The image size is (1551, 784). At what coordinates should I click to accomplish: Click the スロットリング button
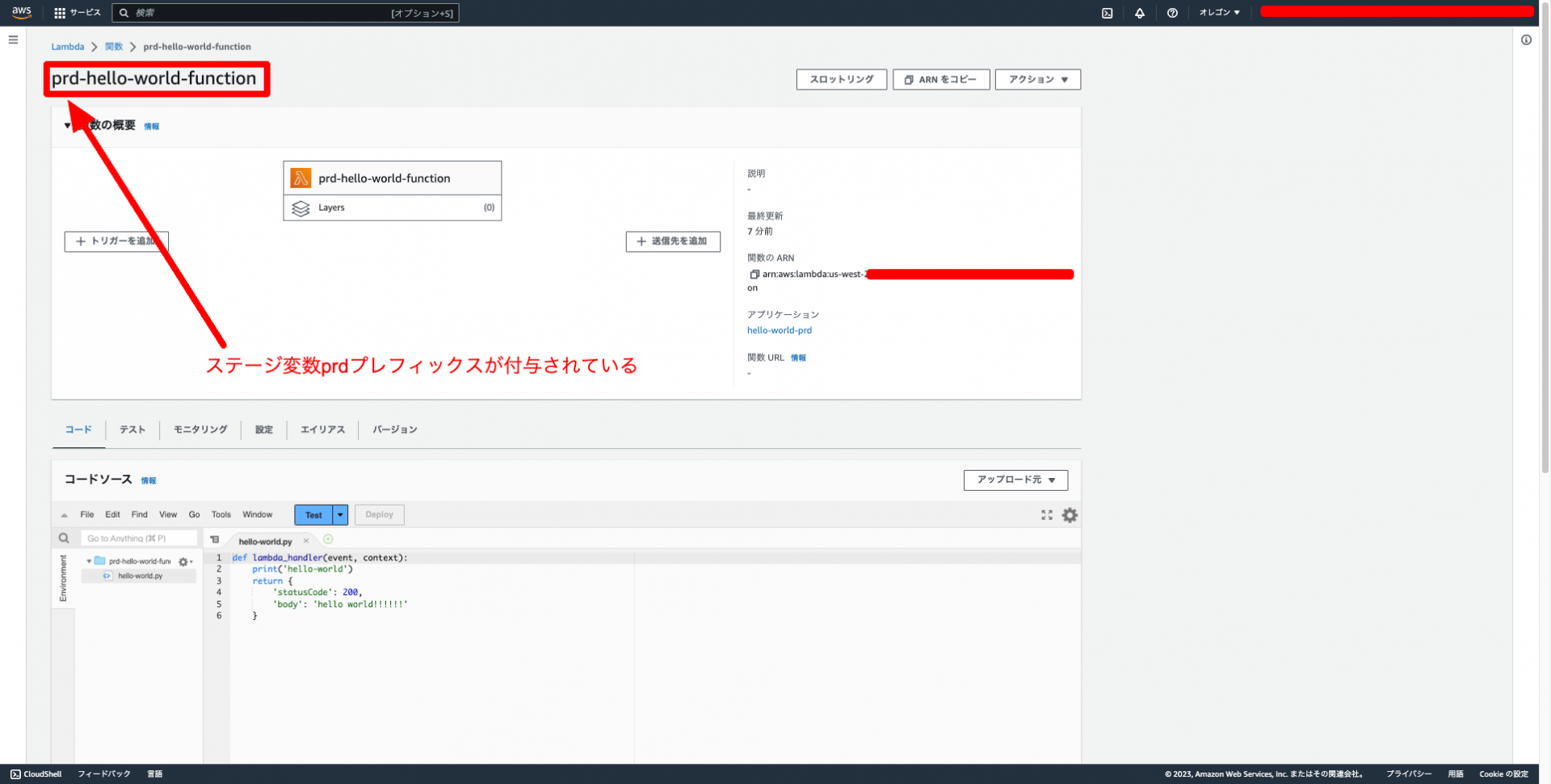(x=840, y=79)
